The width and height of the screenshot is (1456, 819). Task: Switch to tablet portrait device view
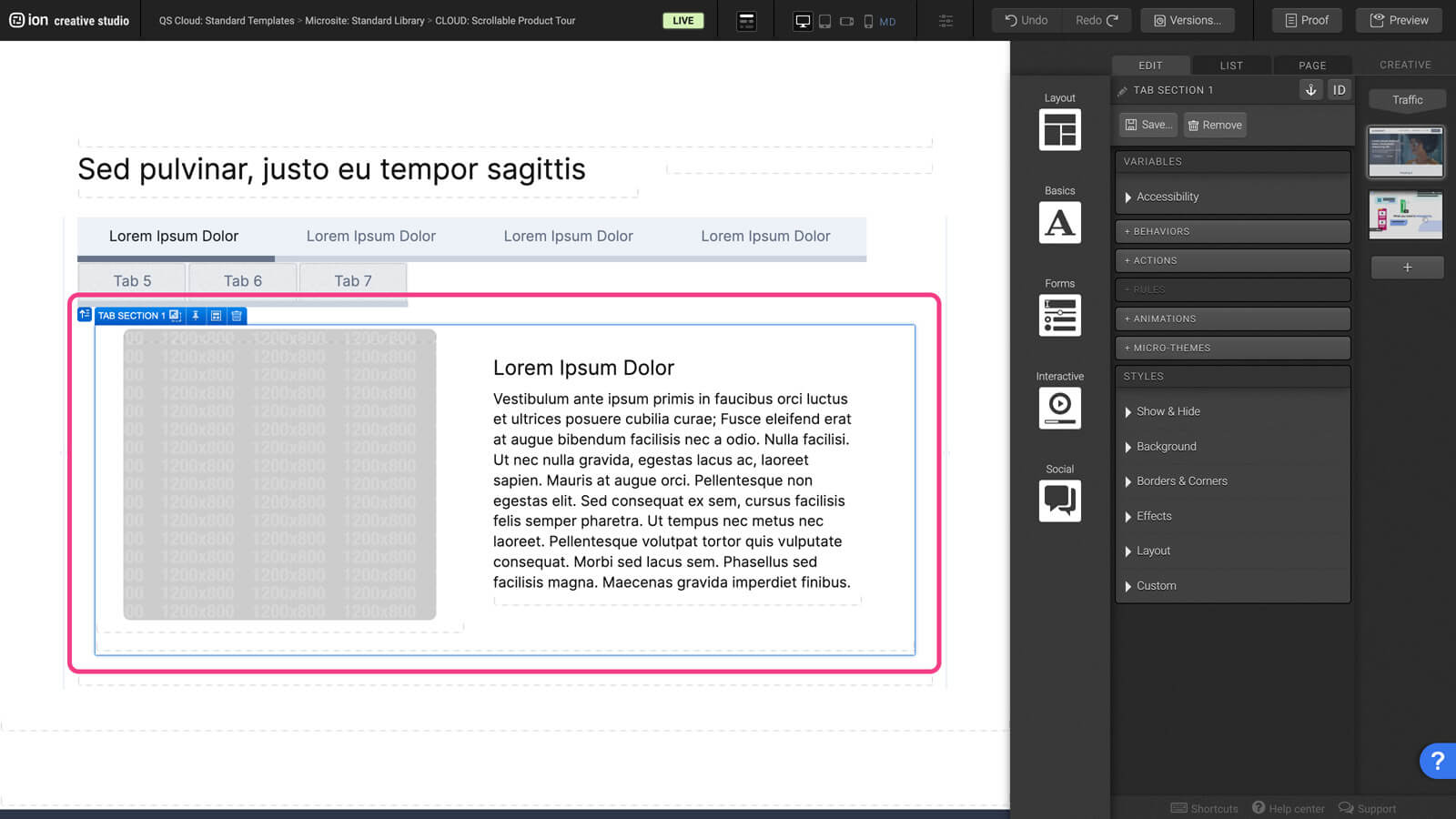point(824,21)
